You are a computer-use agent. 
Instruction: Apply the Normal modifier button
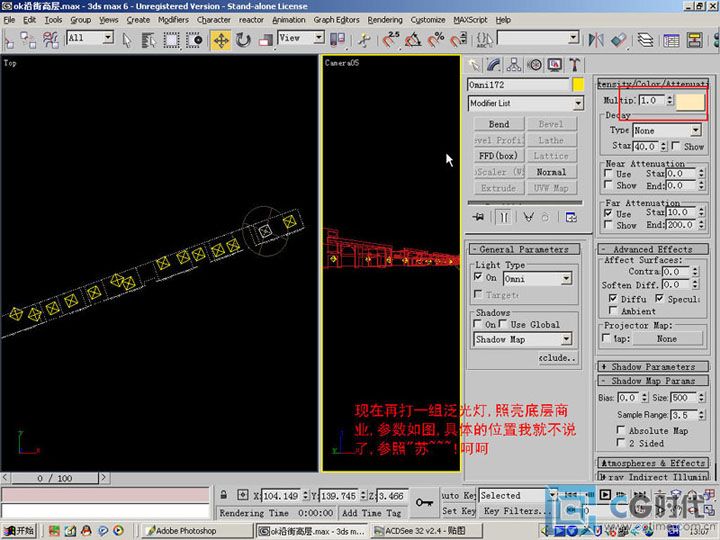[x=551, y=172]
